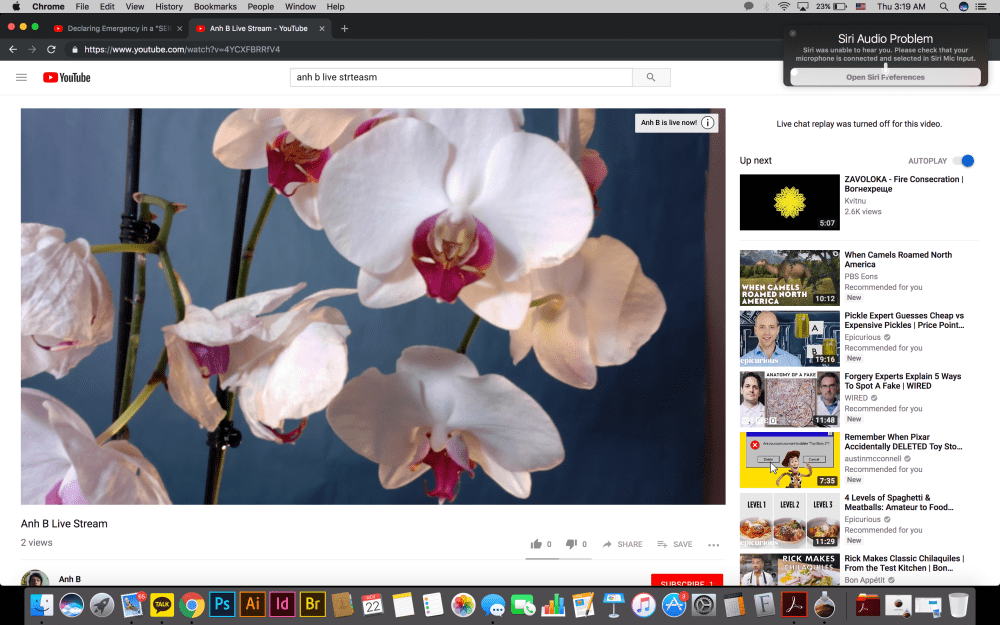Open Photoshop from the dock
The width and height of the screenshot is (1000, 625).
tap(223, 604)
